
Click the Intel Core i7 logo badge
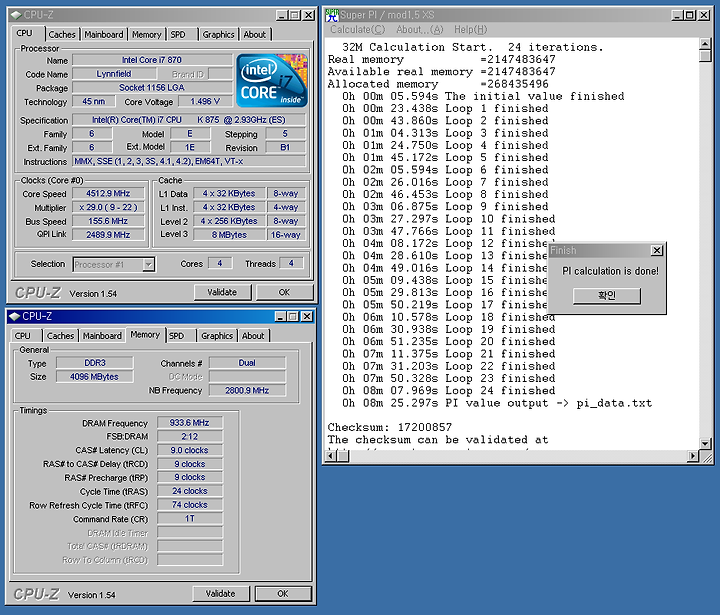[271, 81]
